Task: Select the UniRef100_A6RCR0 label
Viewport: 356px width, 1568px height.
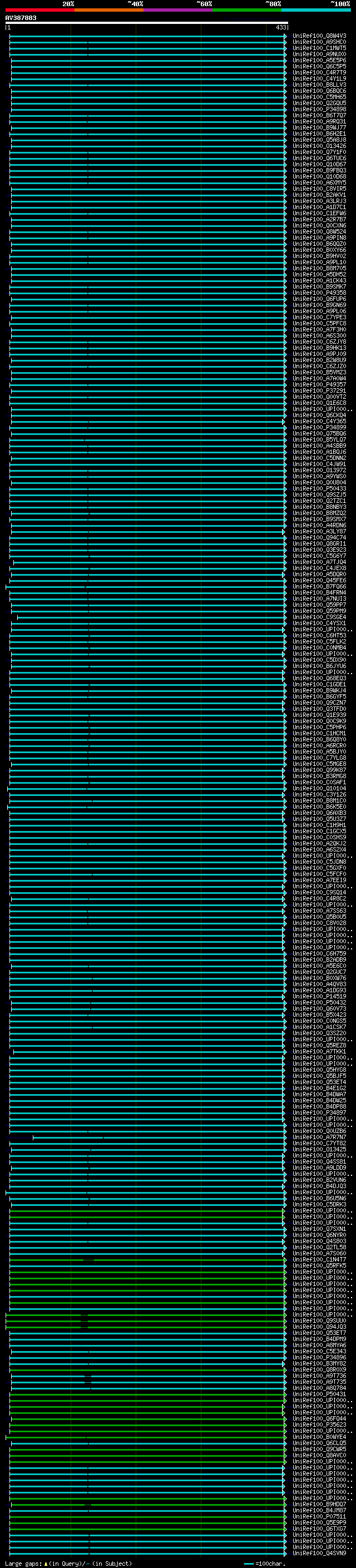Action: coord(319,746)
